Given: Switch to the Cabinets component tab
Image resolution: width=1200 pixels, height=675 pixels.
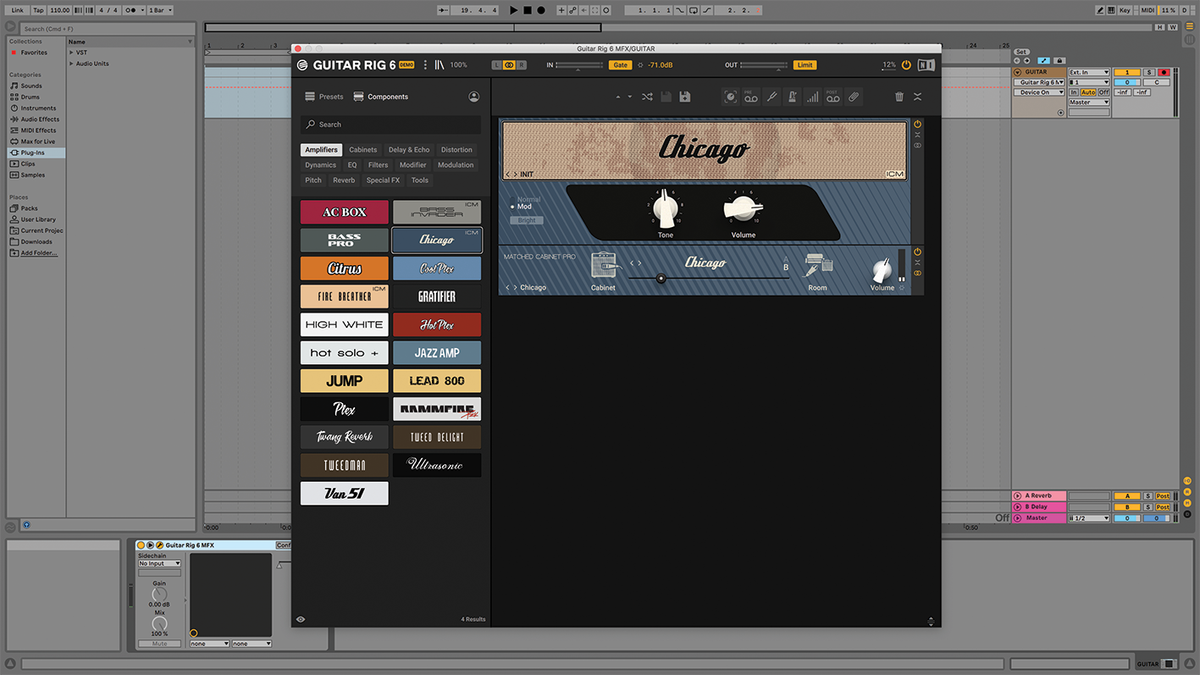Looking at the screenshot, I should (x=362, y=149).
